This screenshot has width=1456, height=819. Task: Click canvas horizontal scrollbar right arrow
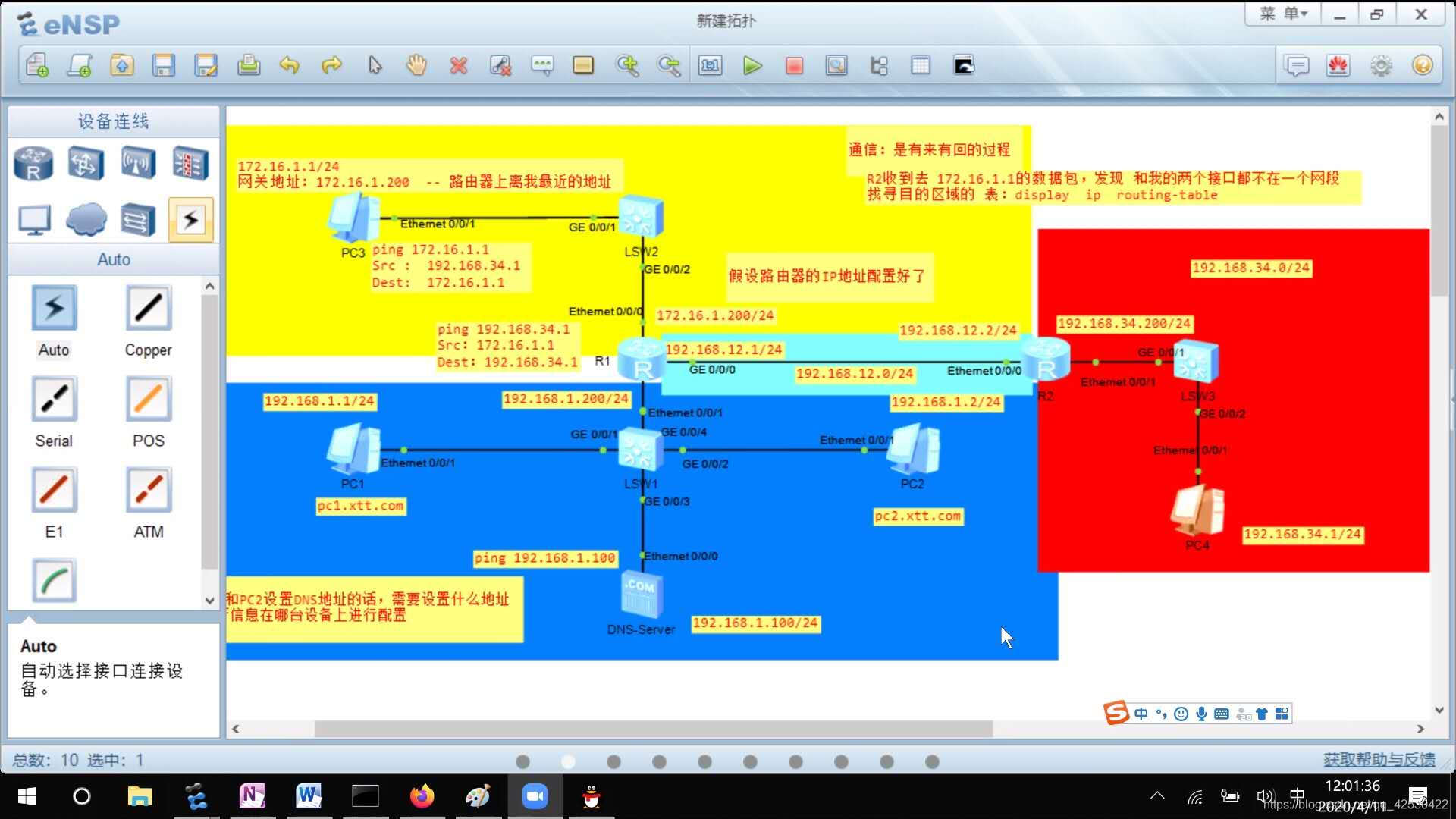[x=1420, y=729]
